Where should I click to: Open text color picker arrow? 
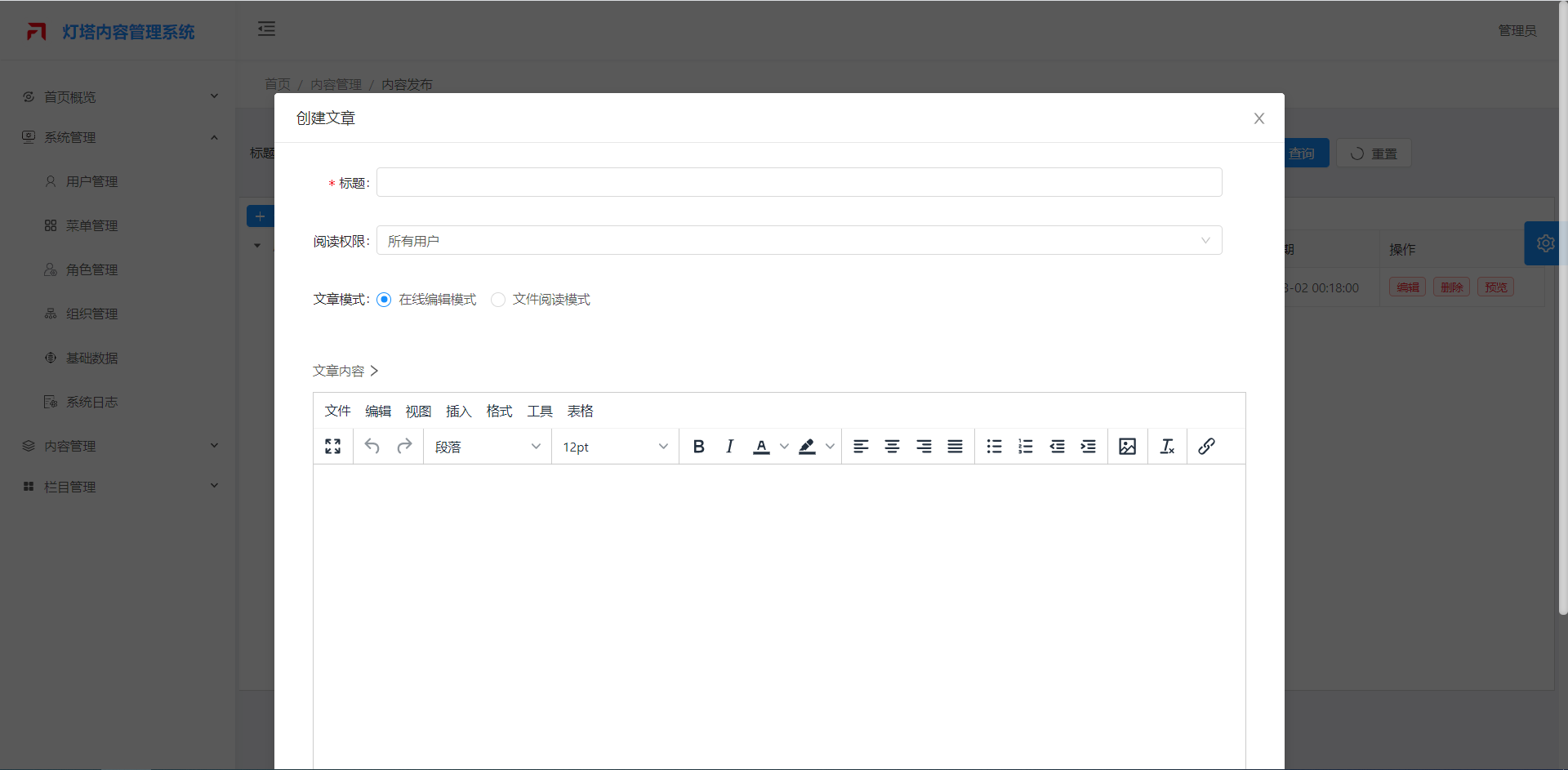[x=784, y=447]
